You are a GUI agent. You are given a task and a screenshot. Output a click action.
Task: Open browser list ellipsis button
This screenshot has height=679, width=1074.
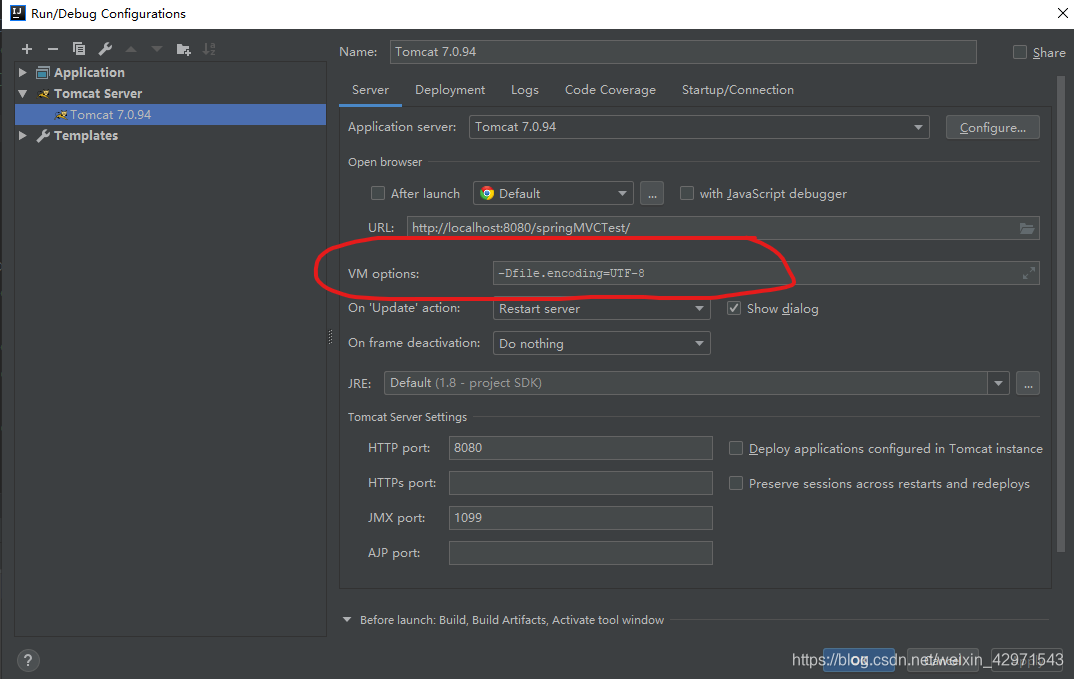[652, 194]
